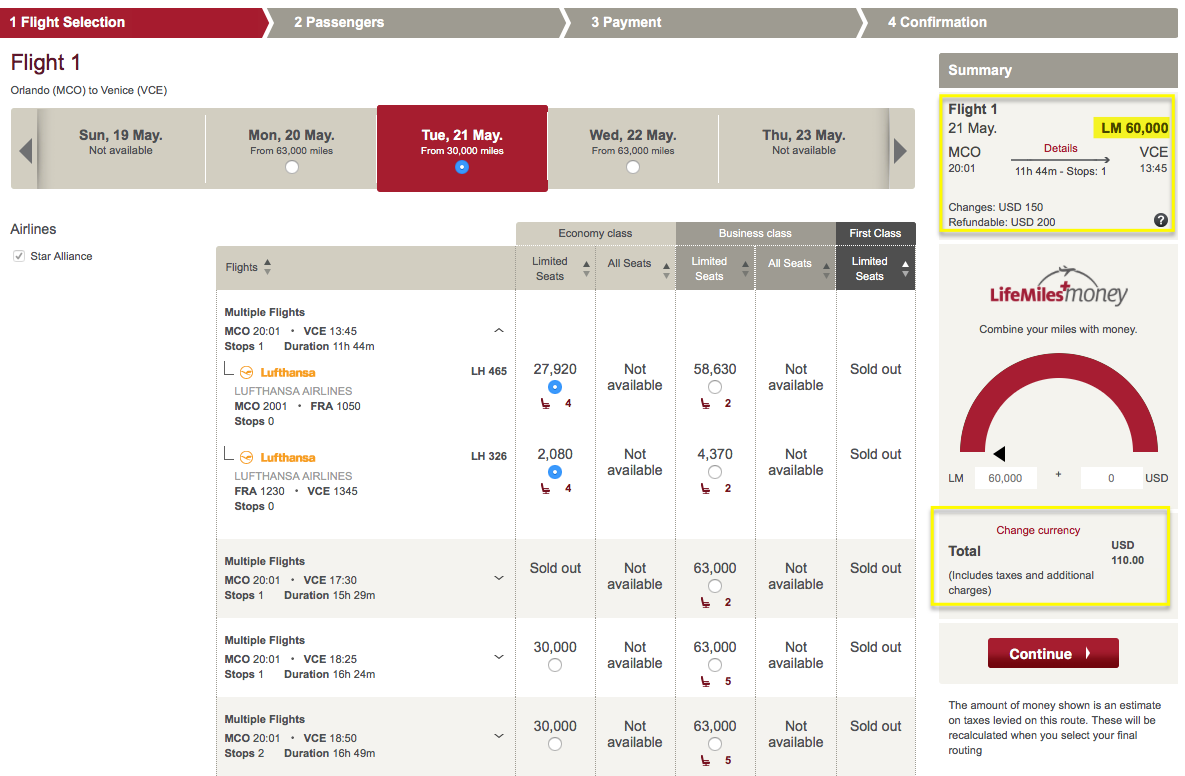This screenshot has width=1185, height=776.
Task: Select 27,920 miles economy radio for LH 465
Action: click(555, 387)
